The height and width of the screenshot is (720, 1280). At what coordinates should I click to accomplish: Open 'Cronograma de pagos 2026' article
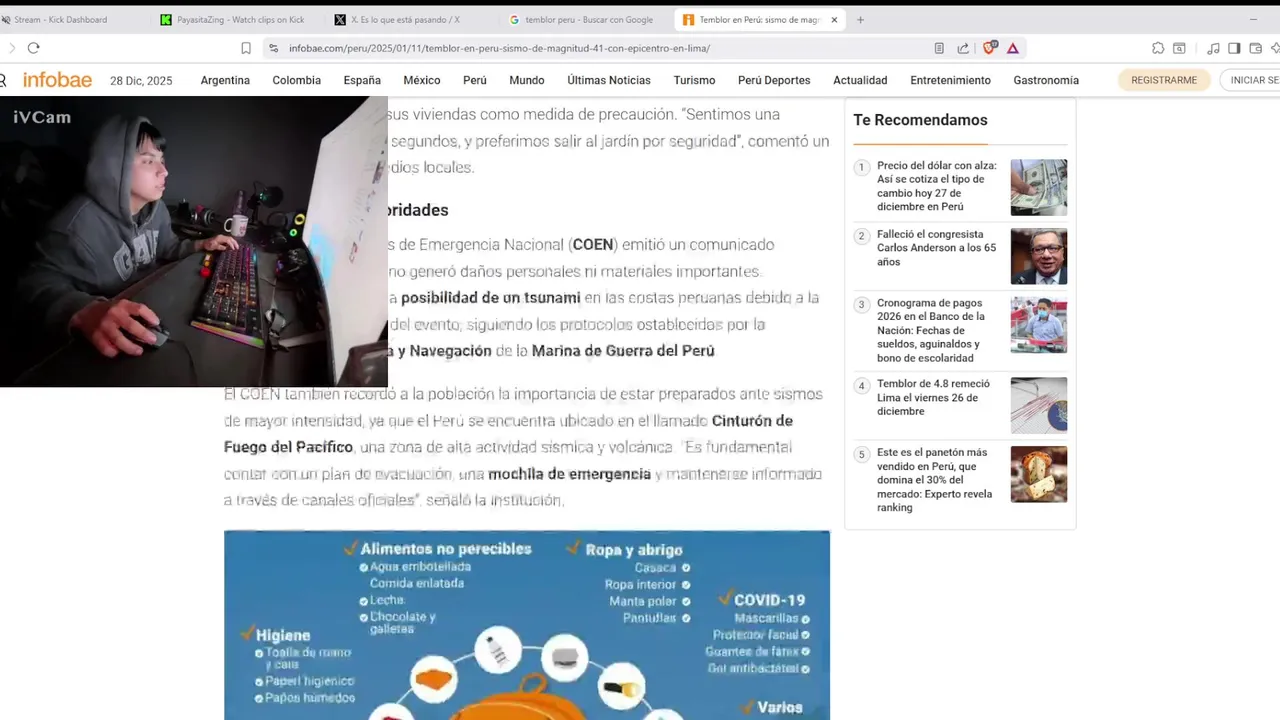point(931,330)
